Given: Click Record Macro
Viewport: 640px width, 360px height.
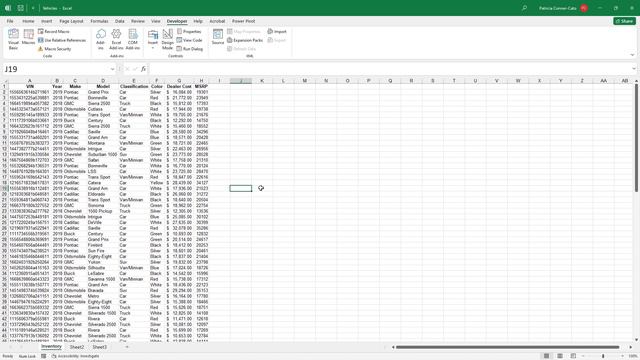Looking at the screenshot, I should click(x=54, y=31).
